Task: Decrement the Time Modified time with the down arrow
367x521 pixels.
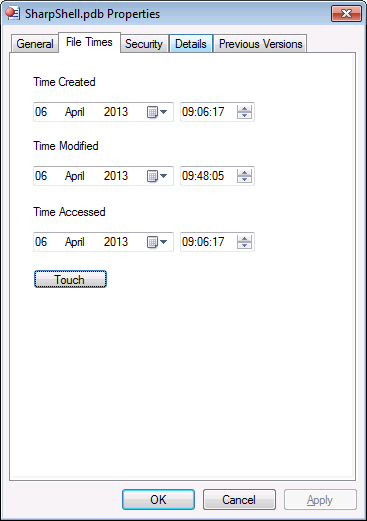Action: click(244, 179)
